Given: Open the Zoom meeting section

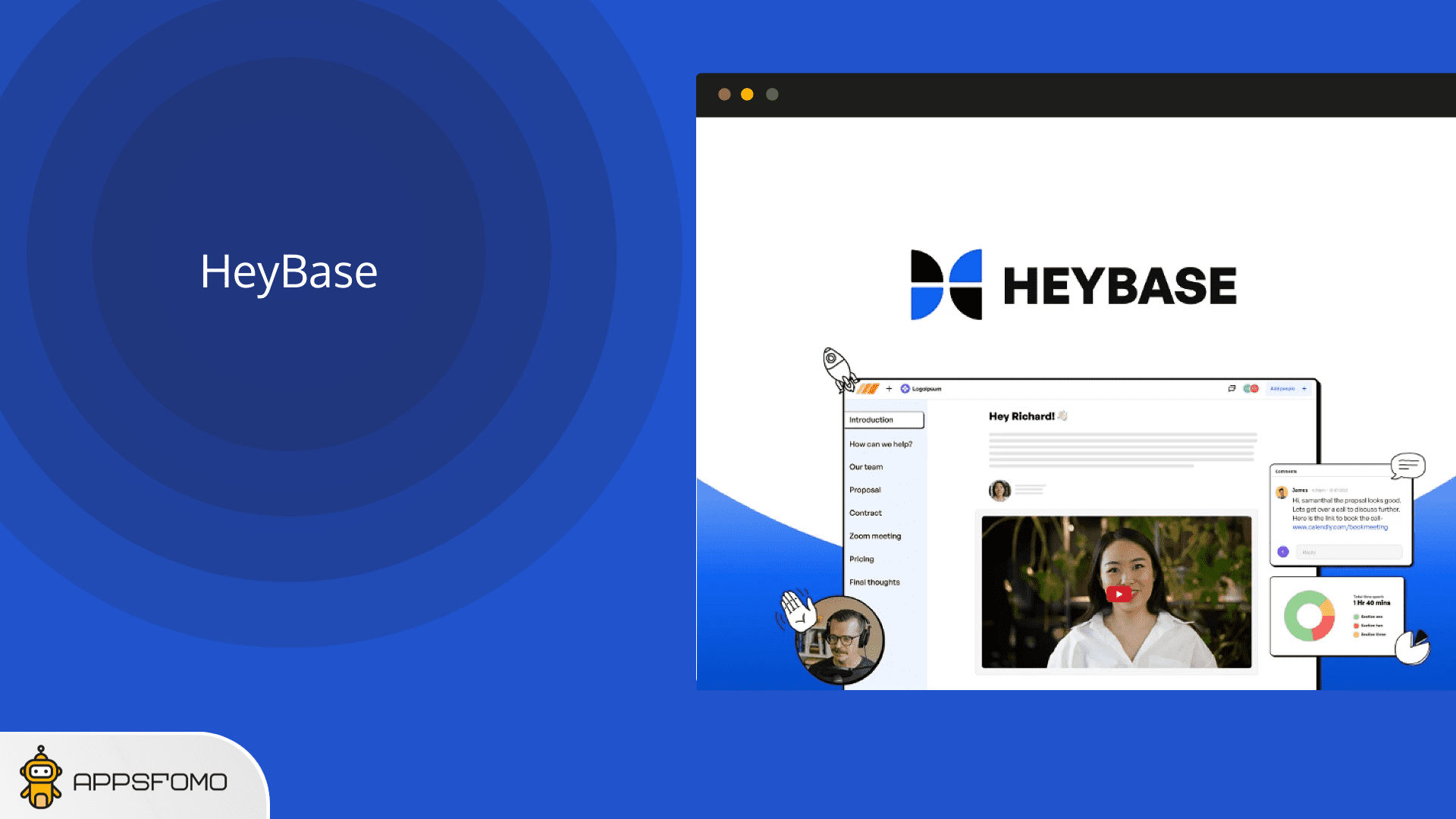Looking at the screenshot, I should coord(875,536).
